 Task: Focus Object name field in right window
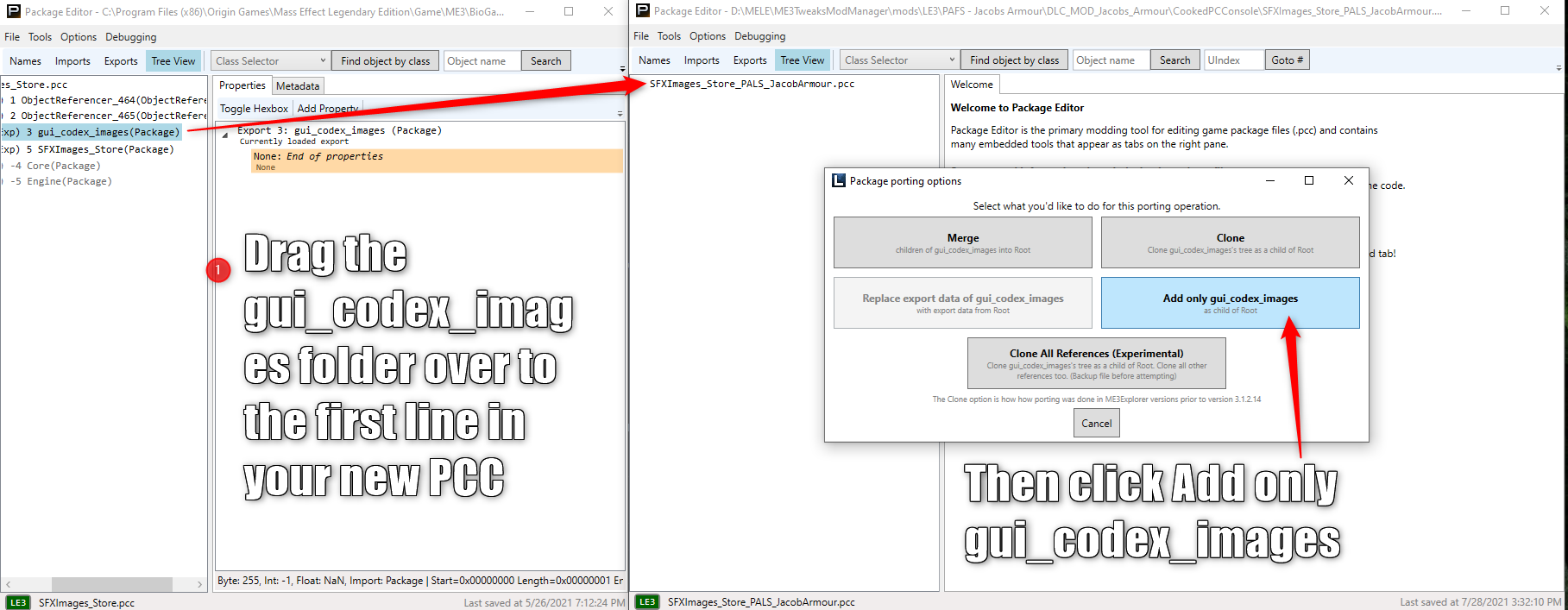pyautogui.click(x=1111, y=60)
